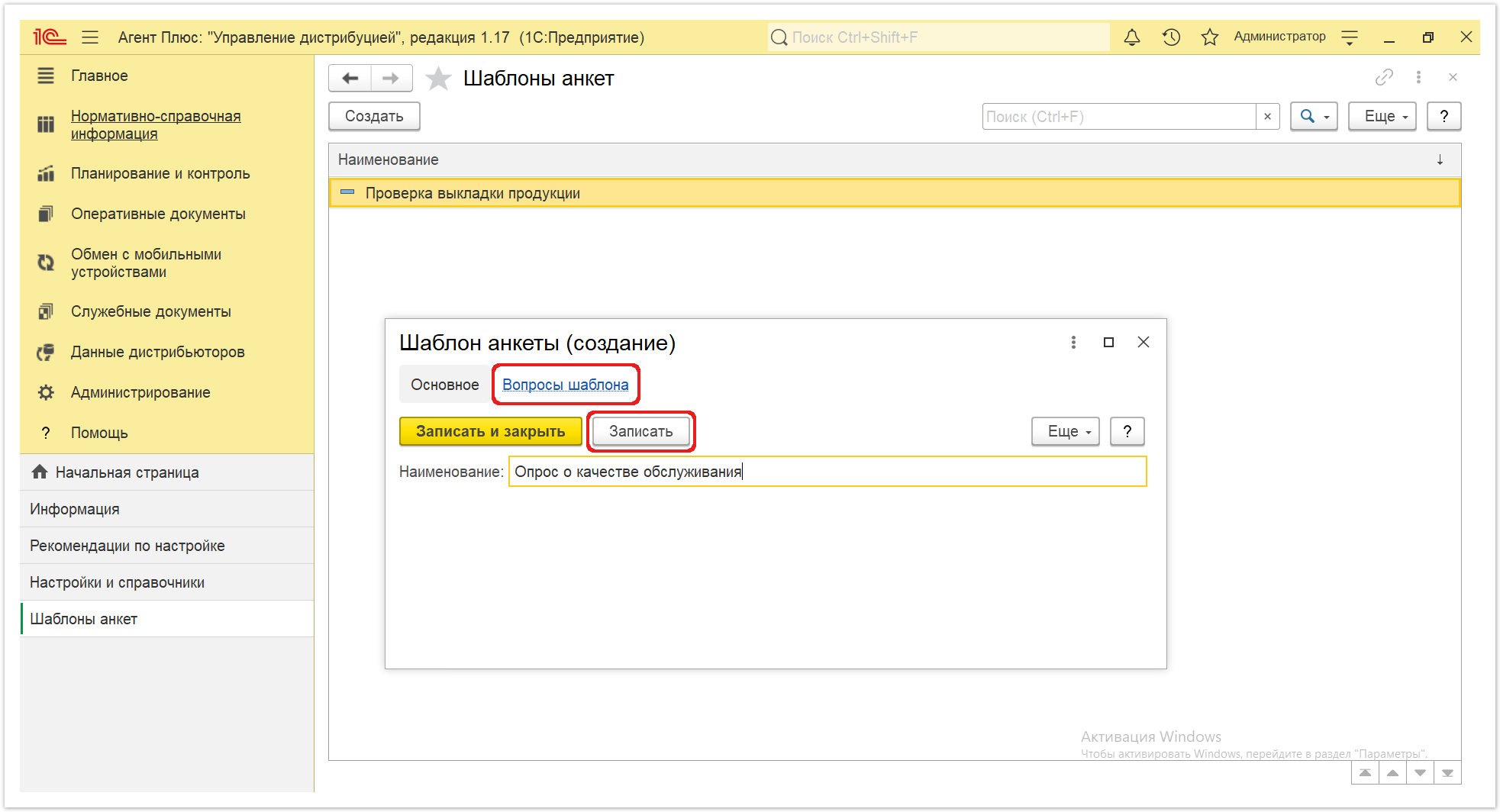Open the Администрирование gear section
The height and width of the screenshot is (812, 1500).
[x=140, y=392]
